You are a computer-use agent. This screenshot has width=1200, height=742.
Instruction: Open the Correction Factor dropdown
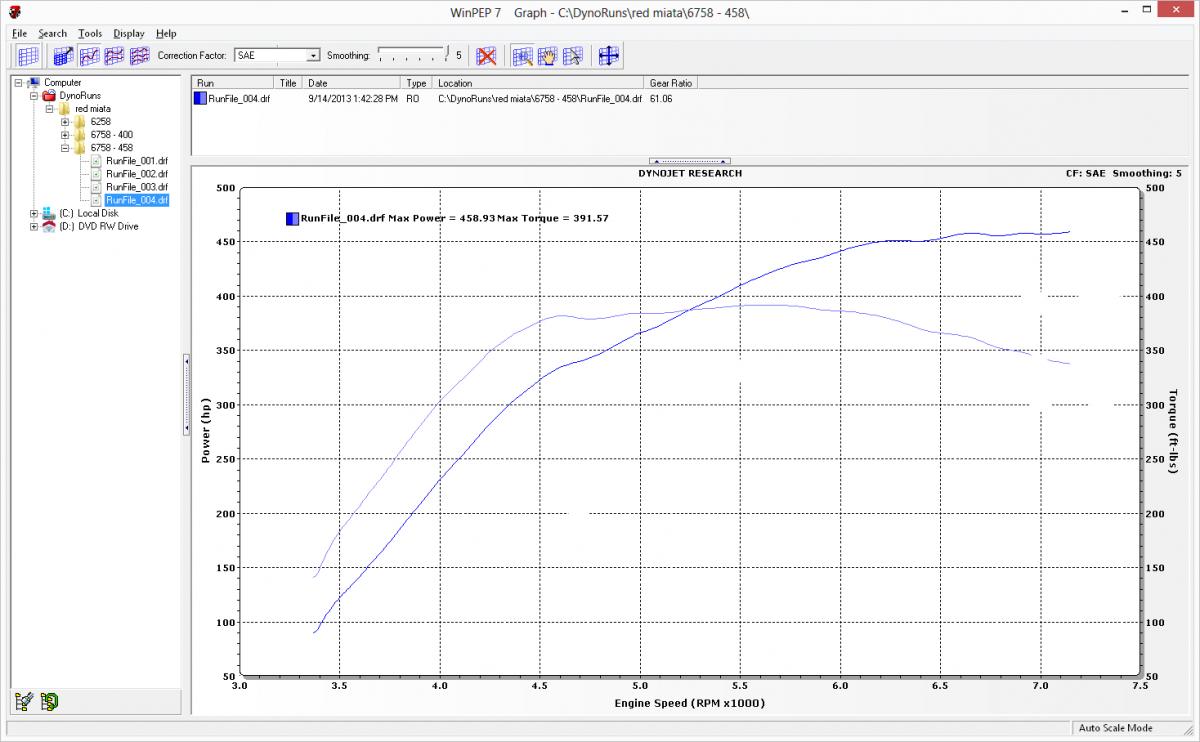313,56
